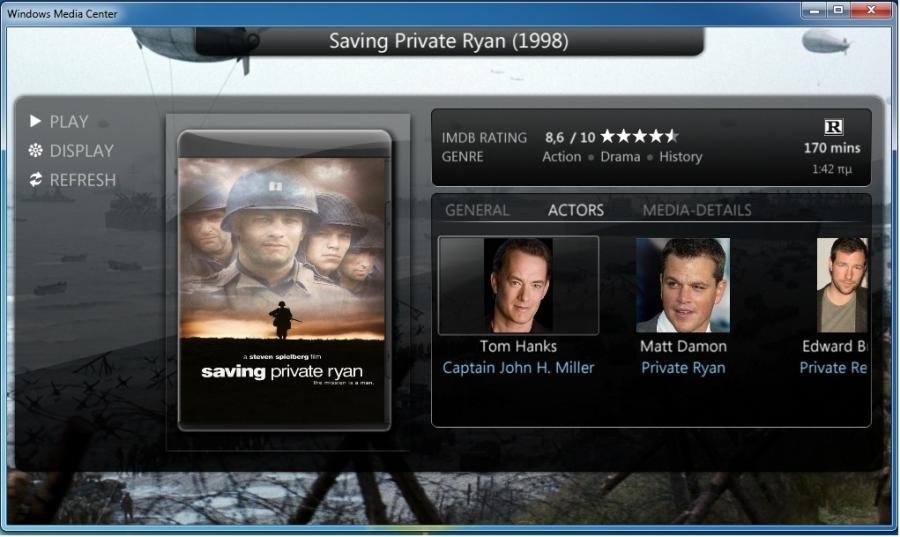Click the History genre text
900x537 pixels.
click(680, 157)
